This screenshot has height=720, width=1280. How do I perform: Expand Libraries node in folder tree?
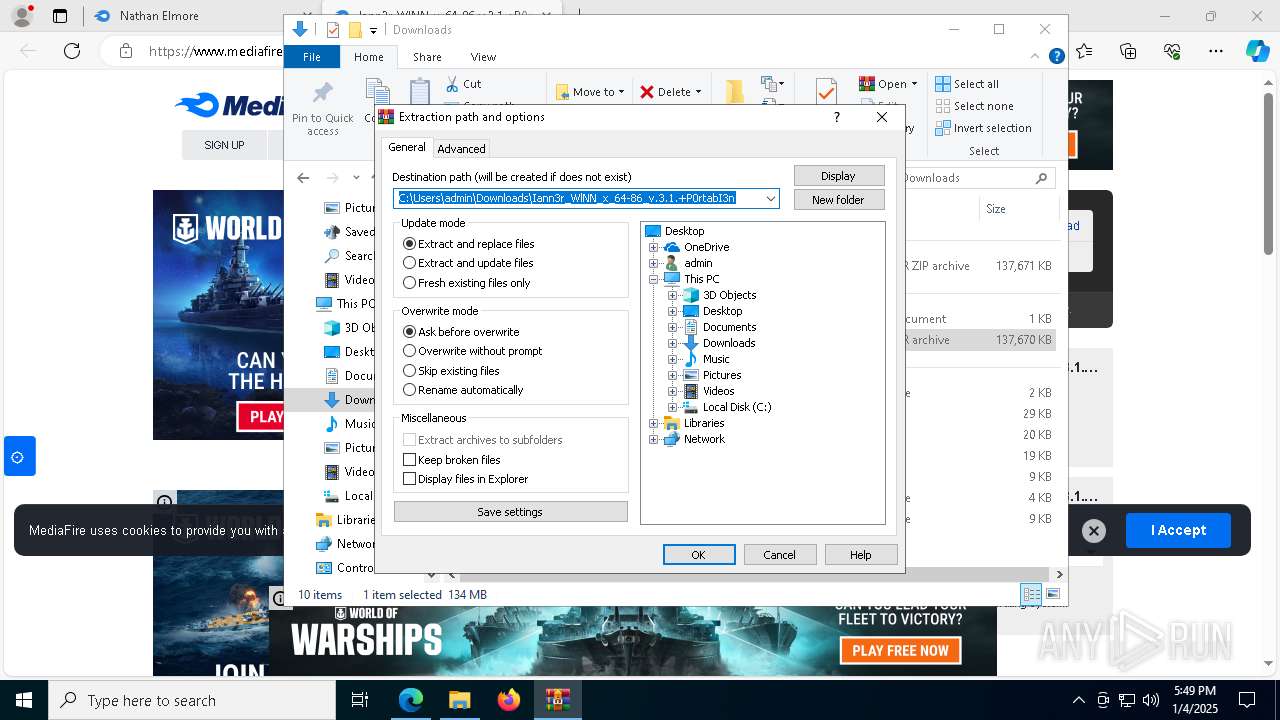(x=654, y=423)
